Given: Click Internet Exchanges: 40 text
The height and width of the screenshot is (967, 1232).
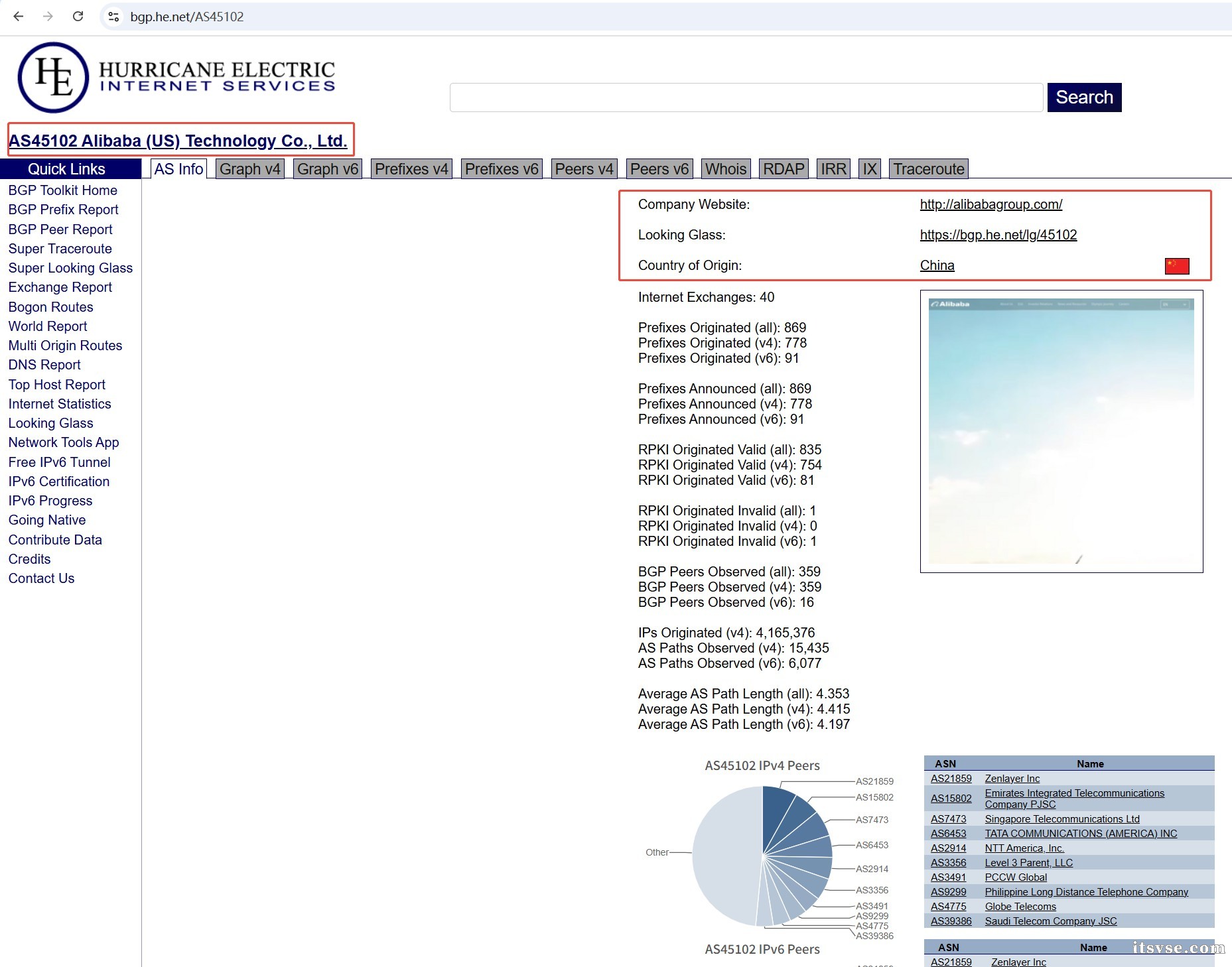Looking at the screenshot, I should (707, 297).
